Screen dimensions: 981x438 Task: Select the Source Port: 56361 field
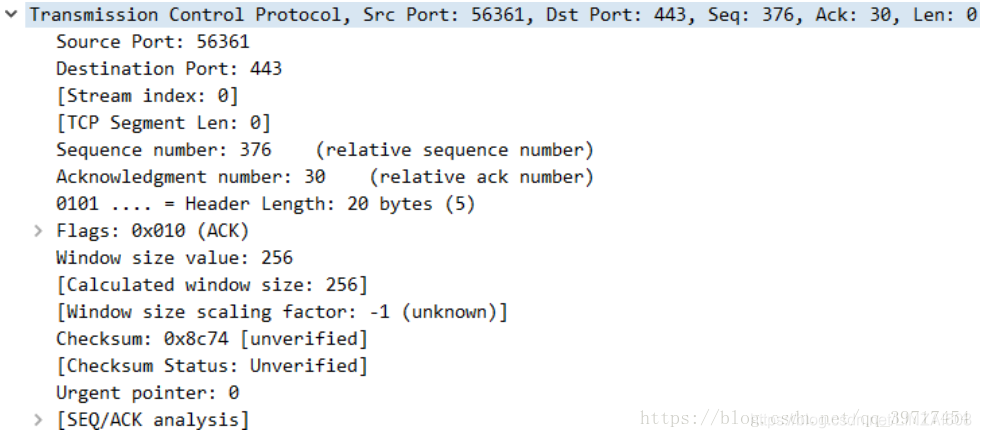(153, 41)
